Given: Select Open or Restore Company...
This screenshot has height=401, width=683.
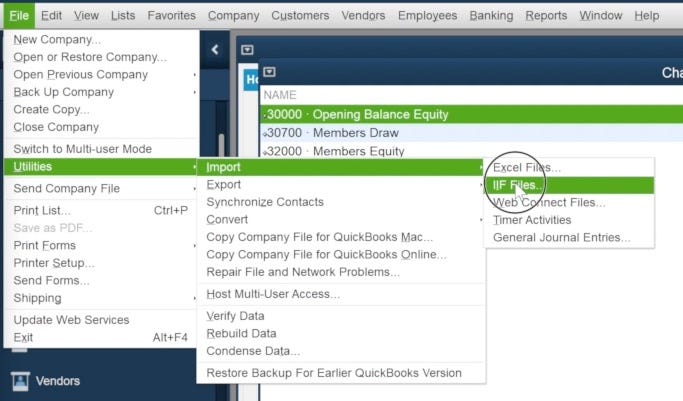Looking at the screenshot, I should [x=101, y=57].
